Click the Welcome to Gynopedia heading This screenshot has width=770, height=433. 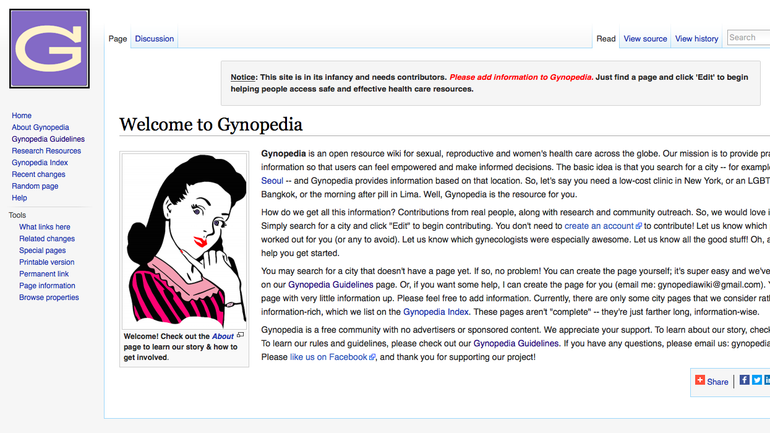(x=211, y=125)
